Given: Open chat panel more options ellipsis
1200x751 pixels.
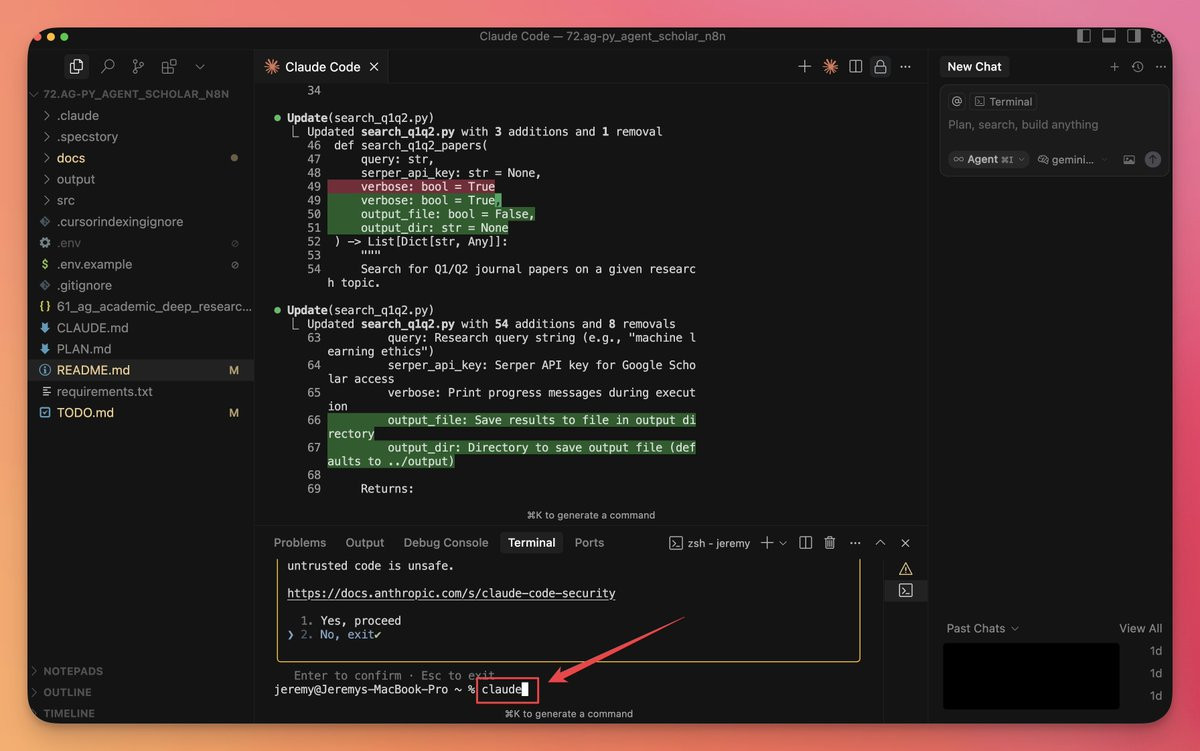Looking at the screenshot, I should 1159,67.
